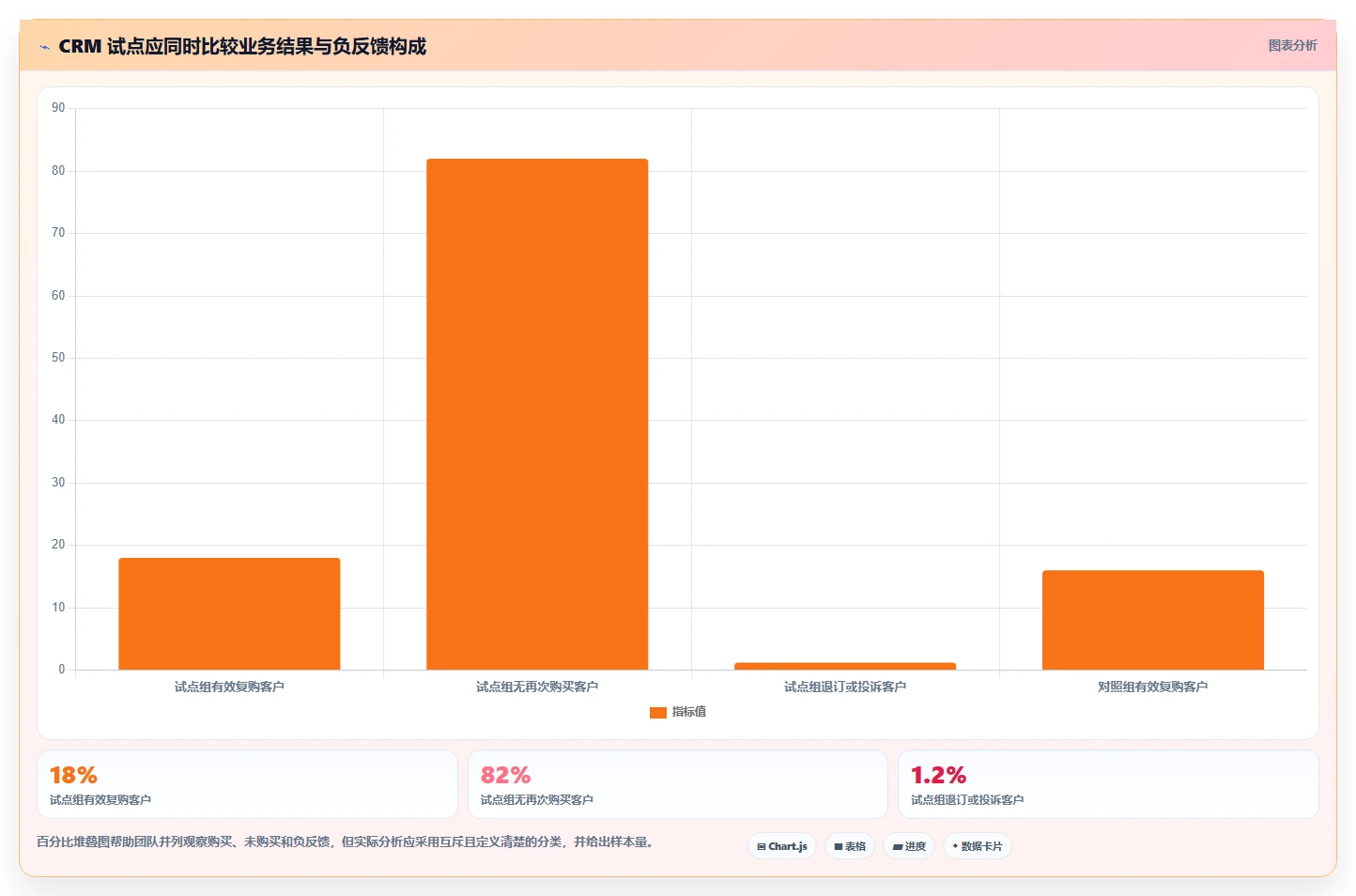Image resolution: width=1356 pixels, height=896 pixels.
Task: Click the 对照组有效复购客户 bar
Action: (1153, 620)
